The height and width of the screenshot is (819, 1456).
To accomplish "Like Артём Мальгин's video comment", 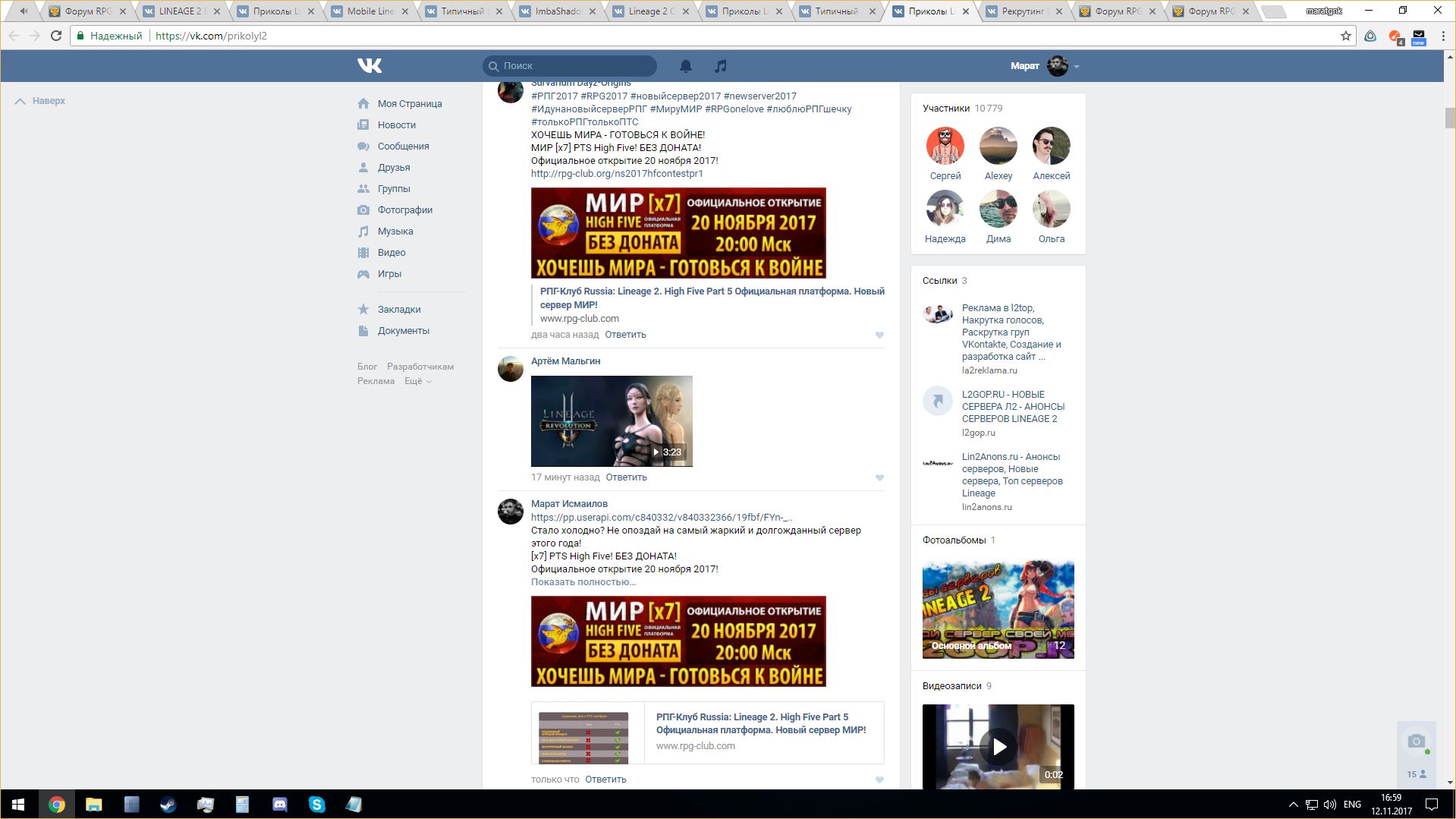I will (x=879, y=477).
